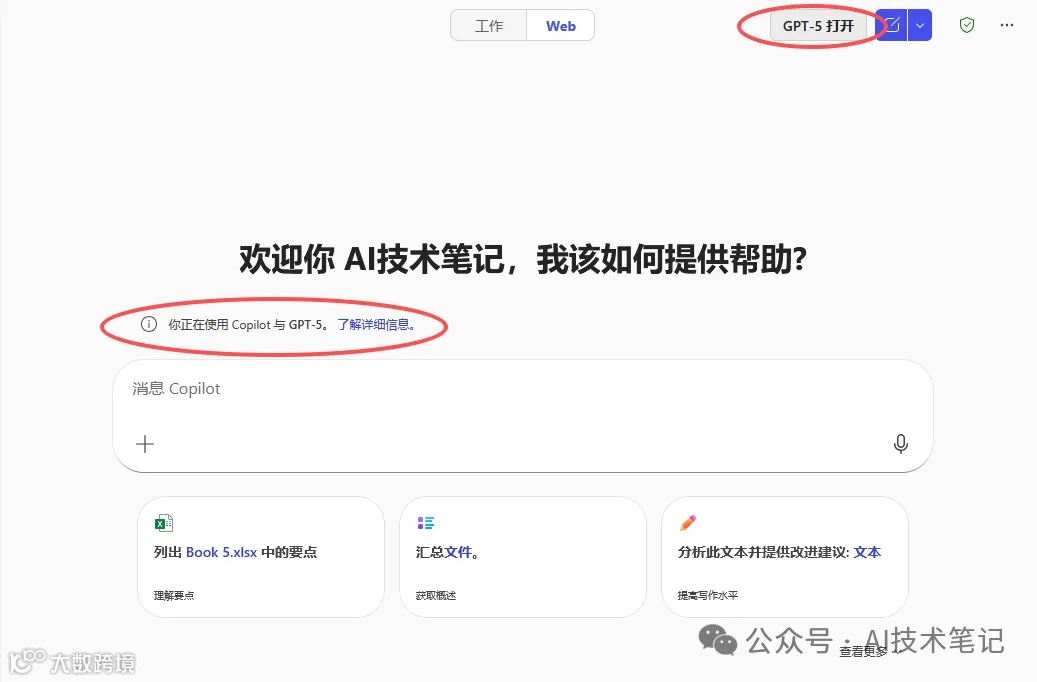This screenshot has width=1037, height=682.
Task: Click the 理解要点 label text
Action: [174, 595]
